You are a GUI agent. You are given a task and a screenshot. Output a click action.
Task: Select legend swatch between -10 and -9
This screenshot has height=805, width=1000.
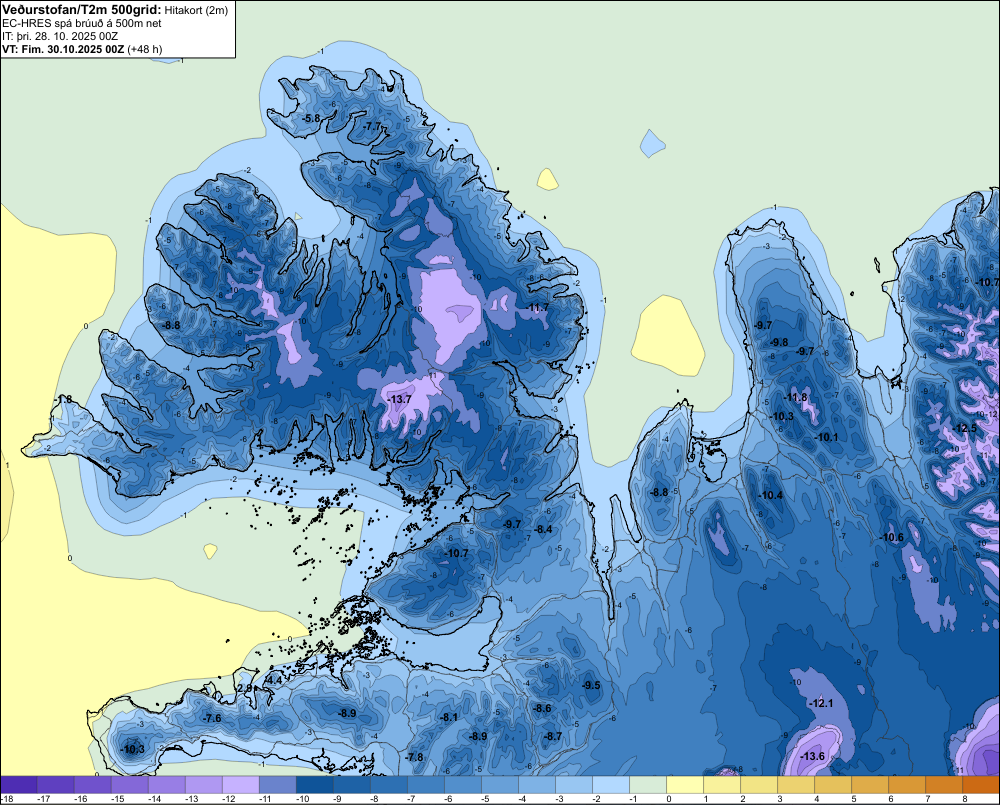(315, 785)
